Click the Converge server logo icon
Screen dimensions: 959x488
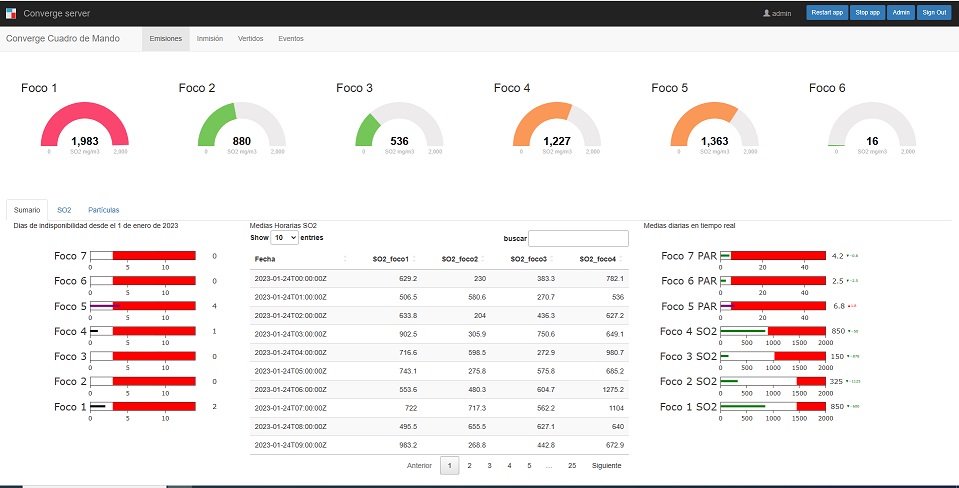click(x=11, y=13)
